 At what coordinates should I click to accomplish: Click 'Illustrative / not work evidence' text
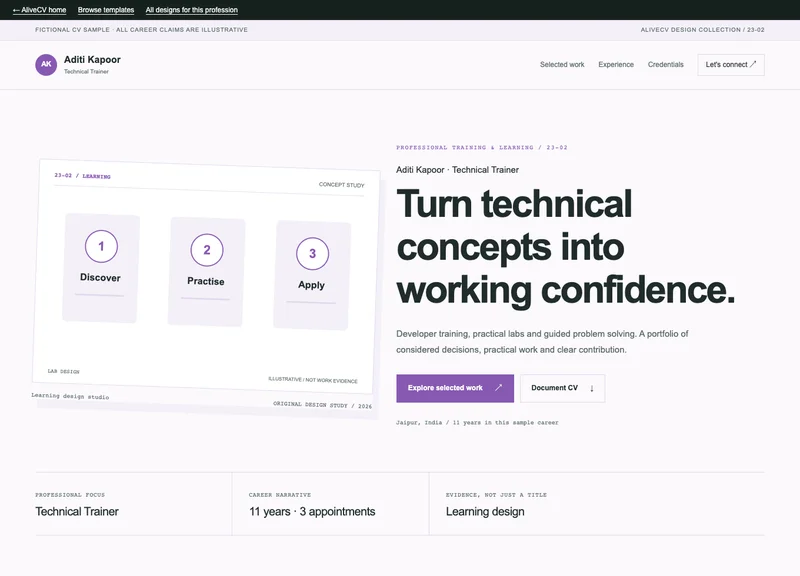[x=313, y=380]
